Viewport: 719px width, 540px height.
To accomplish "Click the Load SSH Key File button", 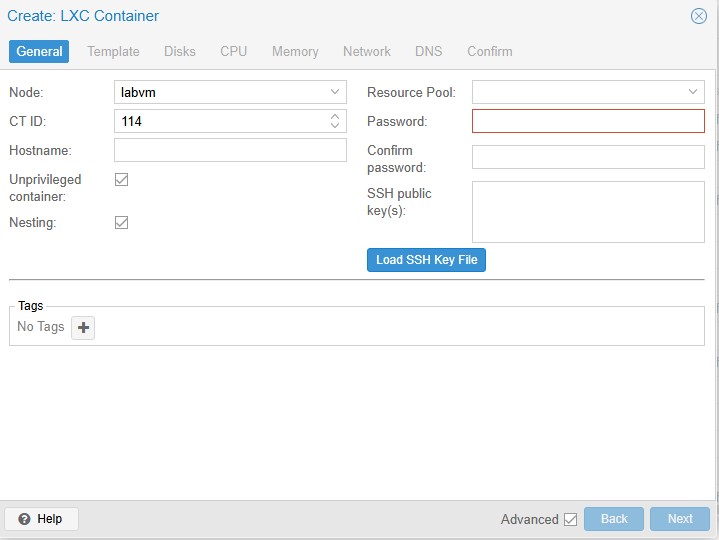I will pyautogui.click(x=426, y=260).
